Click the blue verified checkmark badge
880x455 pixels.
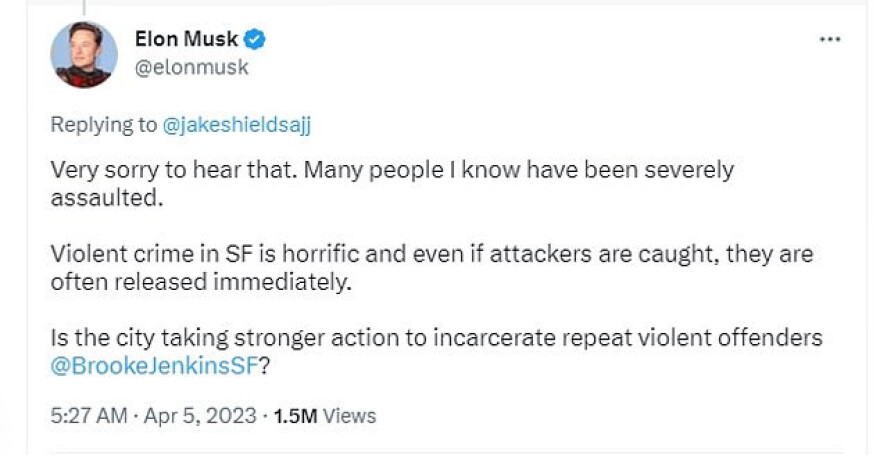256,40
